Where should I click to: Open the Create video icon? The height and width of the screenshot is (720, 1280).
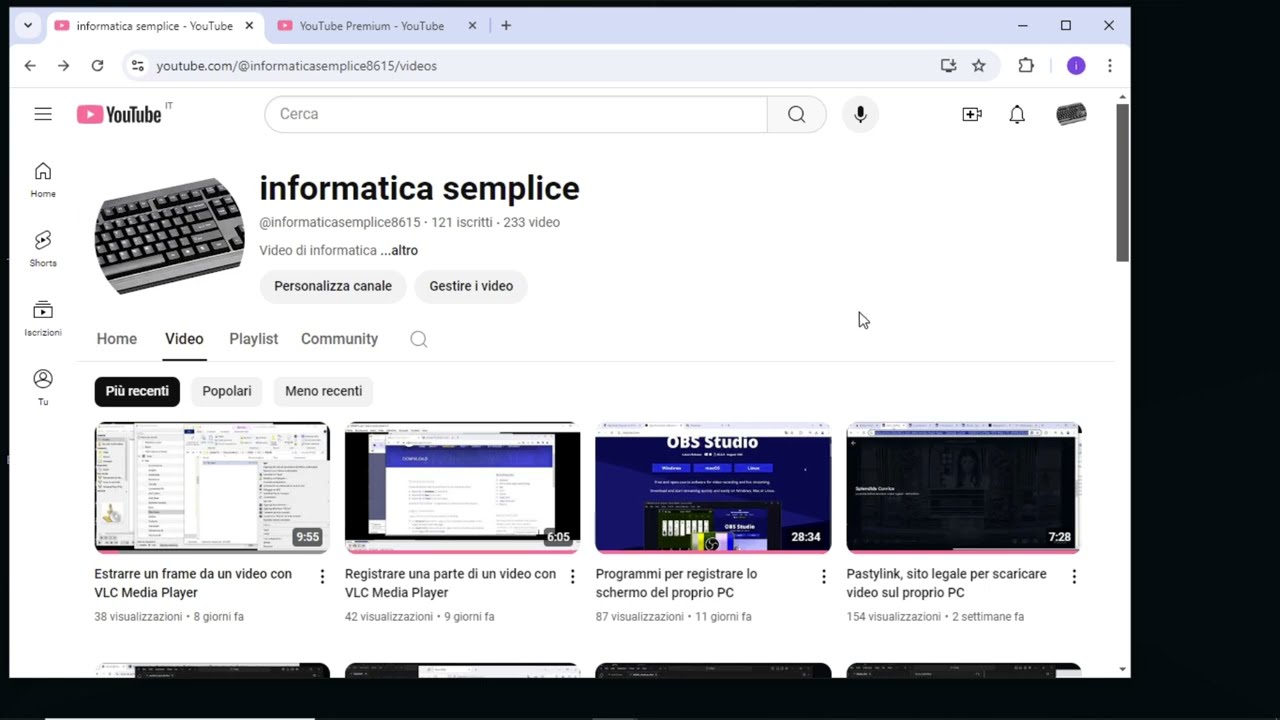point(972,114)
